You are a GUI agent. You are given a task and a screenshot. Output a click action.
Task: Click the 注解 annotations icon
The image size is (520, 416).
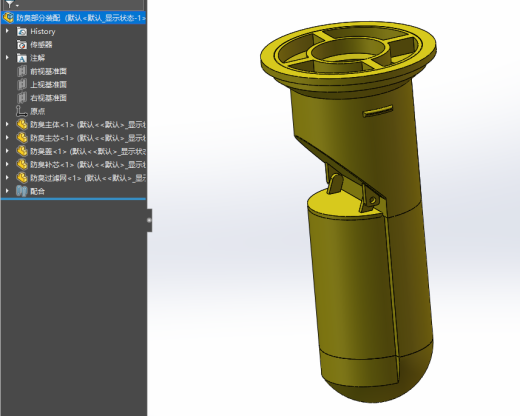22,58
